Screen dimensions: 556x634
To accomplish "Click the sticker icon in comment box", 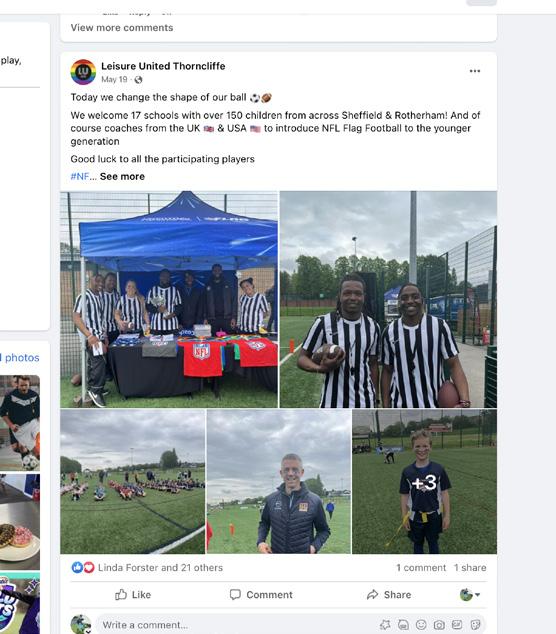I will pyautogui.click(x=476, y=625).
